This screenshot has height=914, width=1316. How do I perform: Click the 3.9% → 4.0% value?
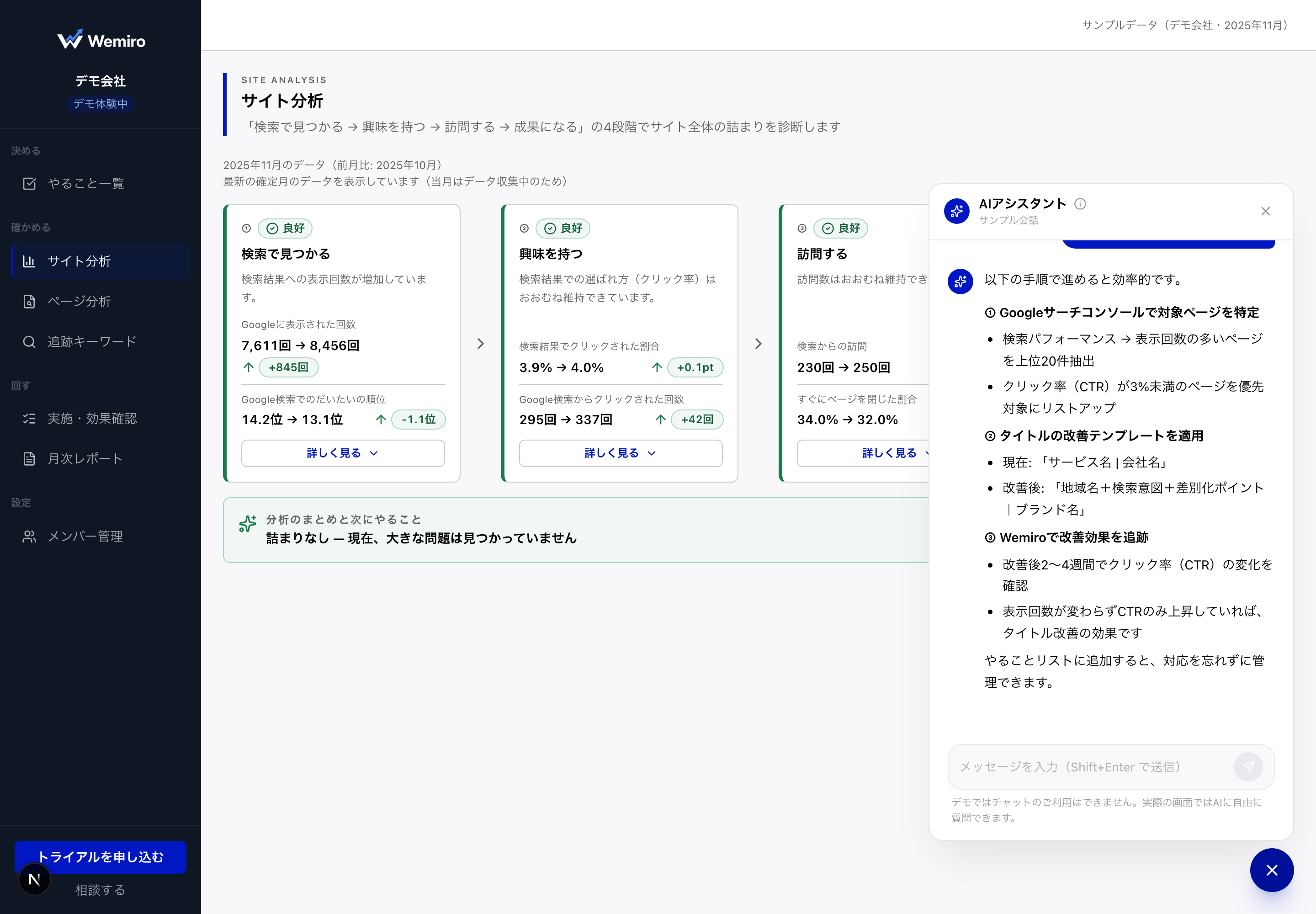coord(561,367)
